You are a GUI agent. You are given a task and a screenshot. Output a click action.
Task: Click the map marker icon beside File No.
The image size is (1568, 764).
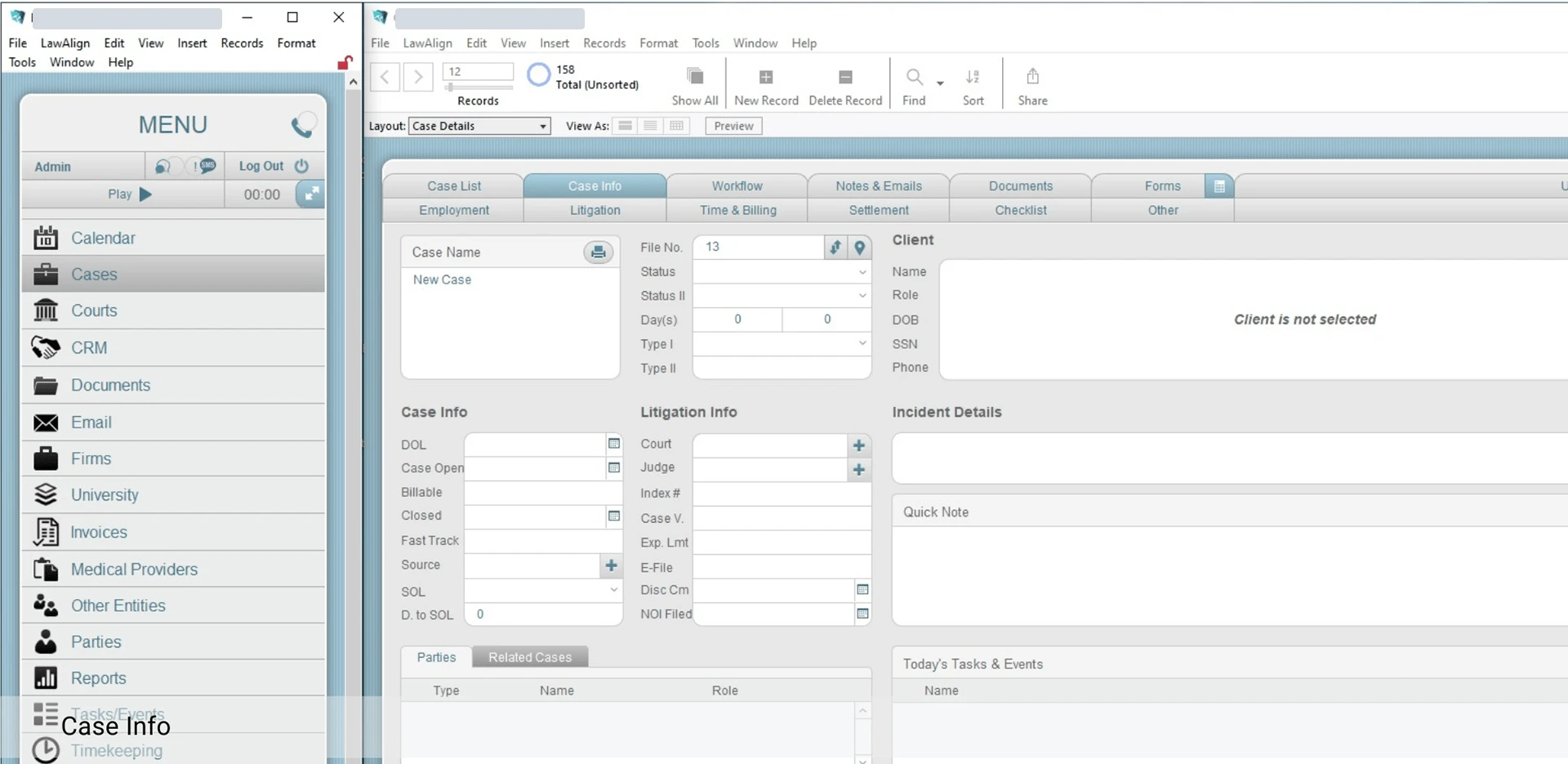click(860, 247)
